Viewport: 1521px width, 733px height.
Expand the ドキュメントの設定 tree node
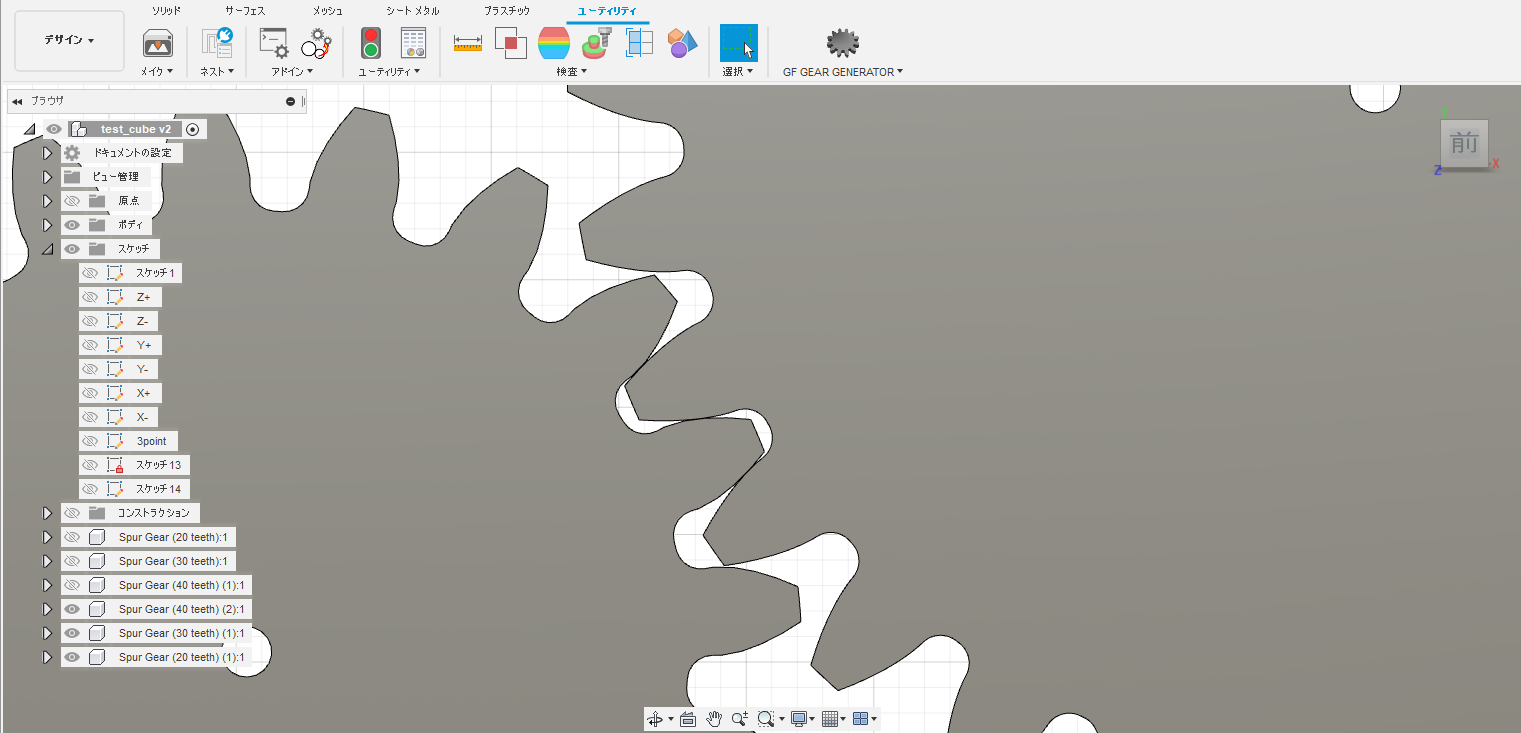pos(47,153)
